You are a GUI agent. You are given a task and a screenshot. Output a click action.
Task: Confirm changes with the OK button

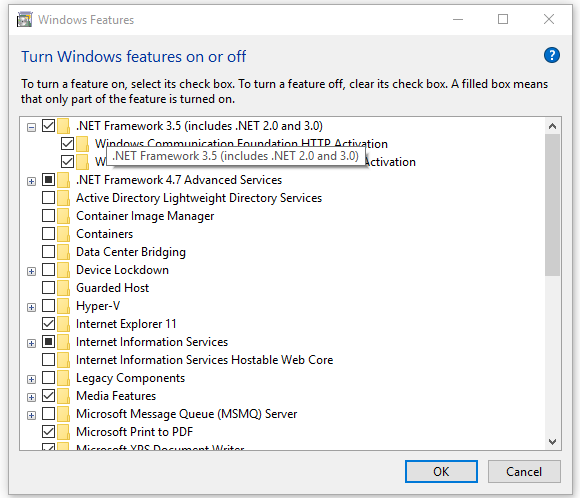coord(441,471)
